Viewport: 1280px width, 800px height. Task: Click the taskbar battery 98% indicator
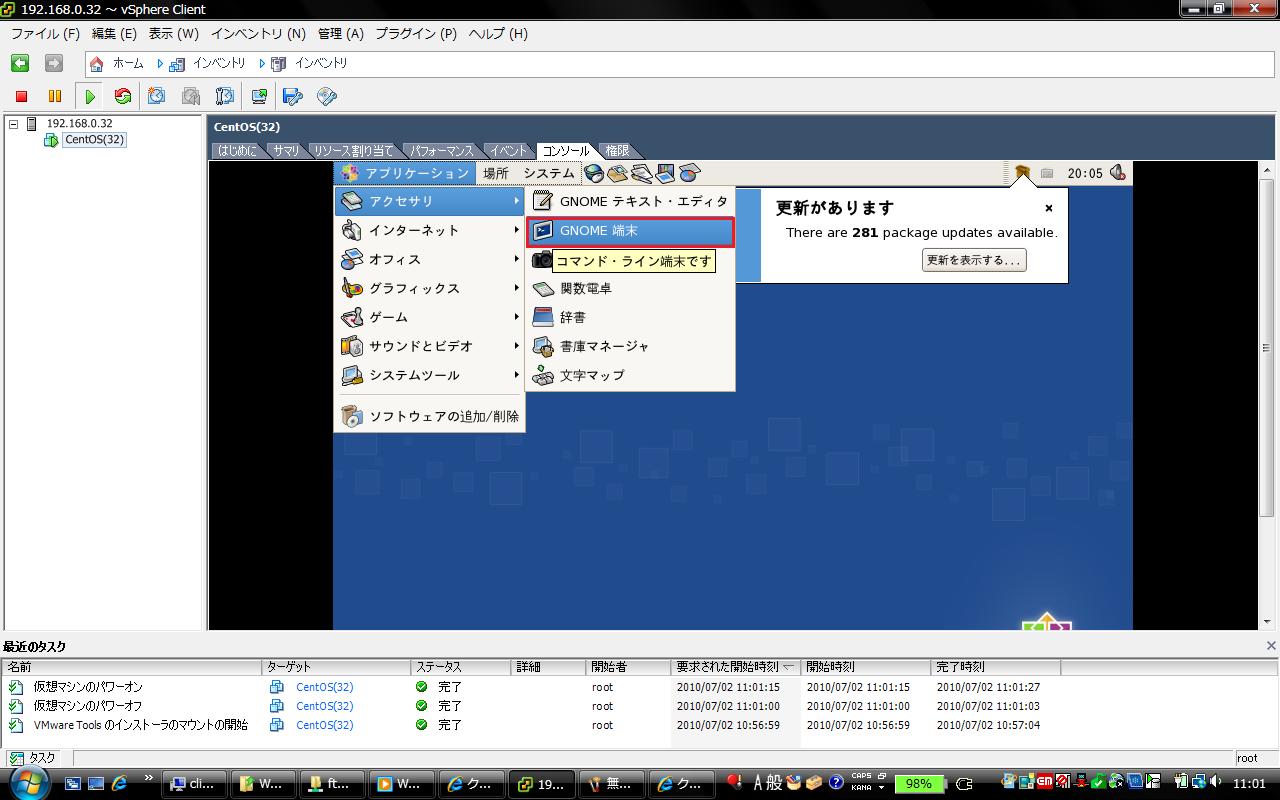918,784
